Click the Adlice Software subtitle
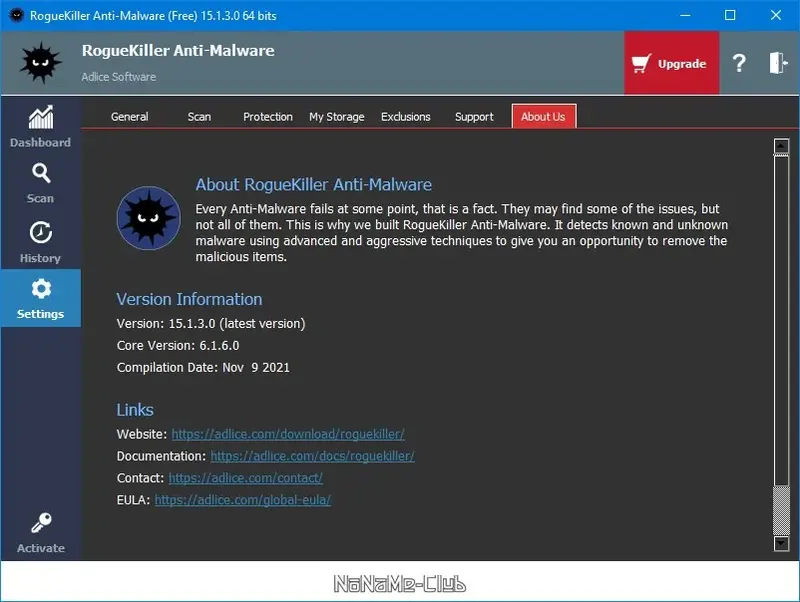The width and height of the screenshot is (800, 602). 118,77
